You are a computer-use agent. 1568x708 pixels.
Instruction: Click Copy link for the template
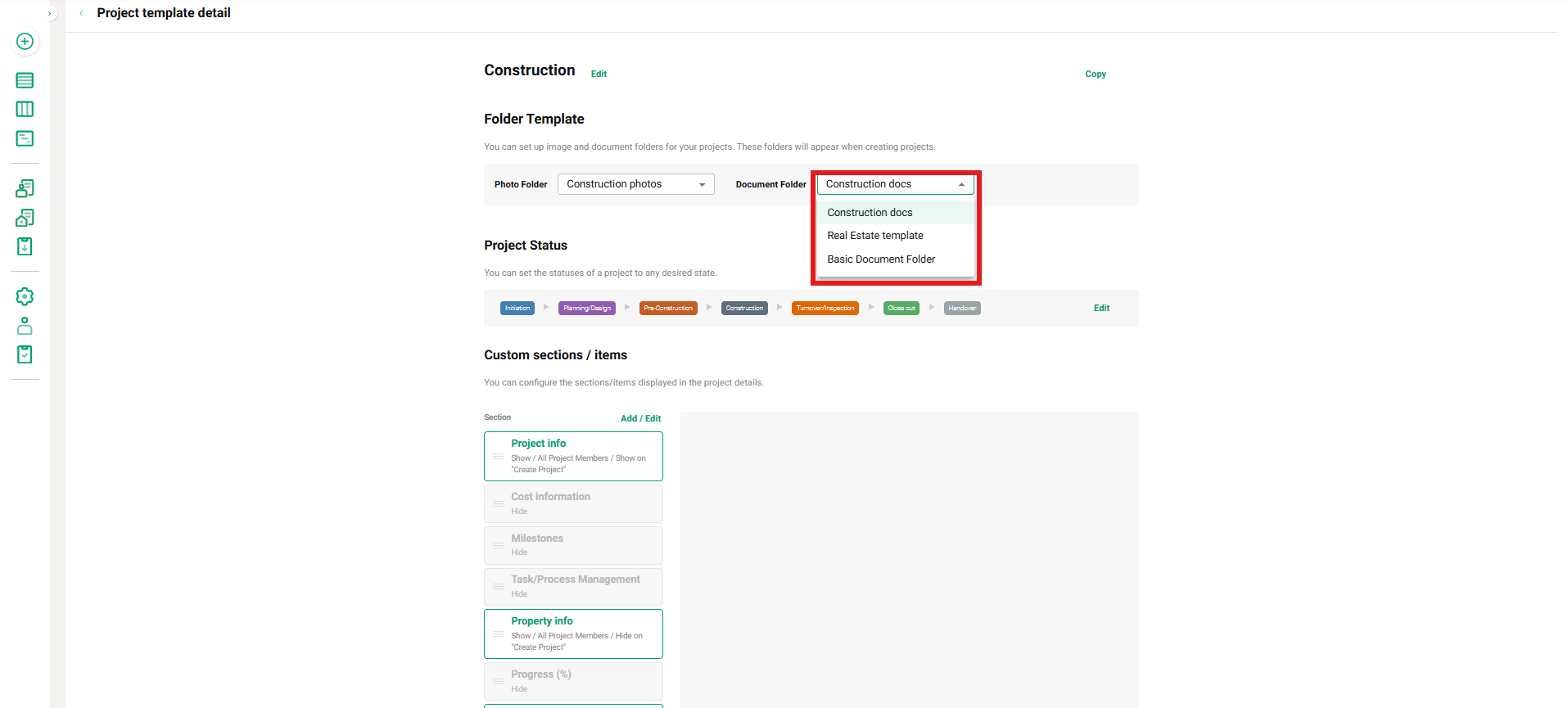(1095, 74)
